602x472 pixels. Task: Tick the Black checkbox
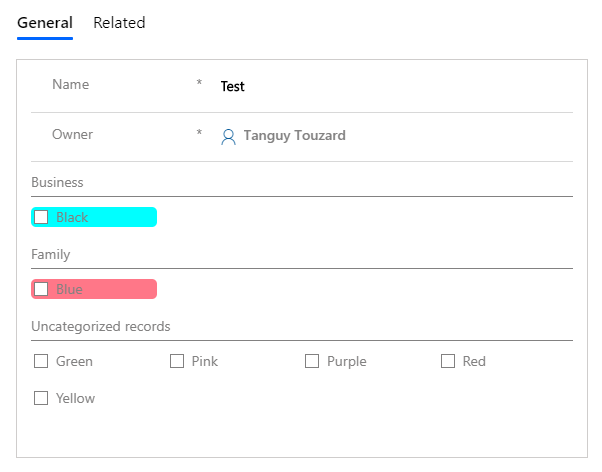pos(41,217)
